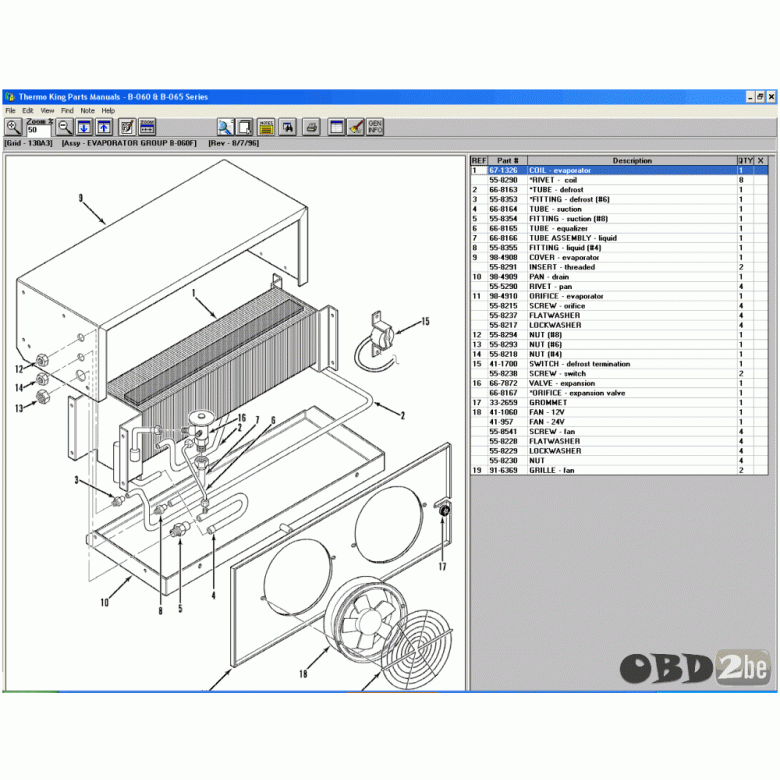Select the row 'RIVET - pan'
Screen dimensions: 780x780
click(619, 287)
